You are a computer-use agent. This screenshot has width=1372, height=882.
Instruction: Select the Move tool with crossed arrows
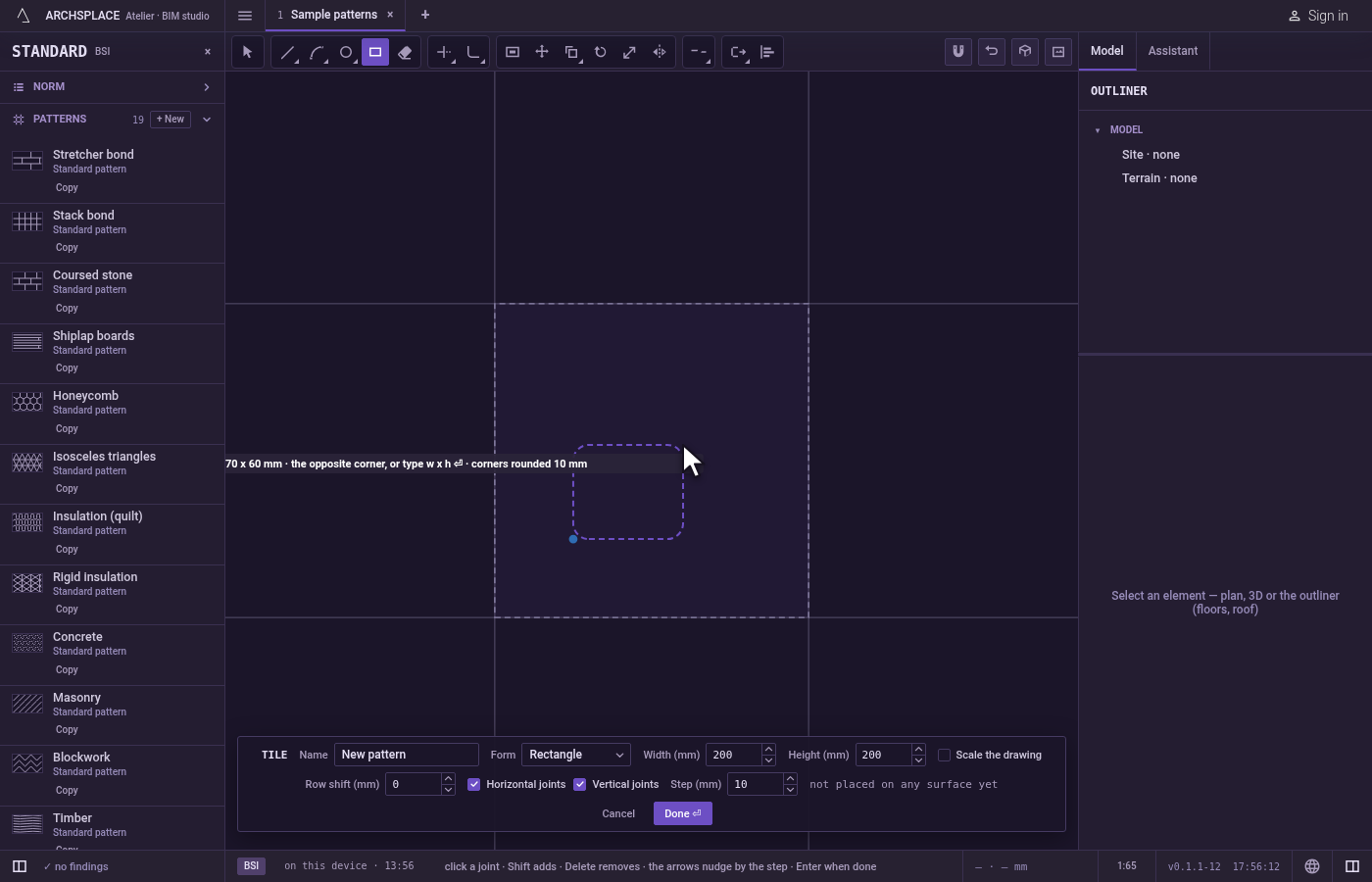point(542,52)
